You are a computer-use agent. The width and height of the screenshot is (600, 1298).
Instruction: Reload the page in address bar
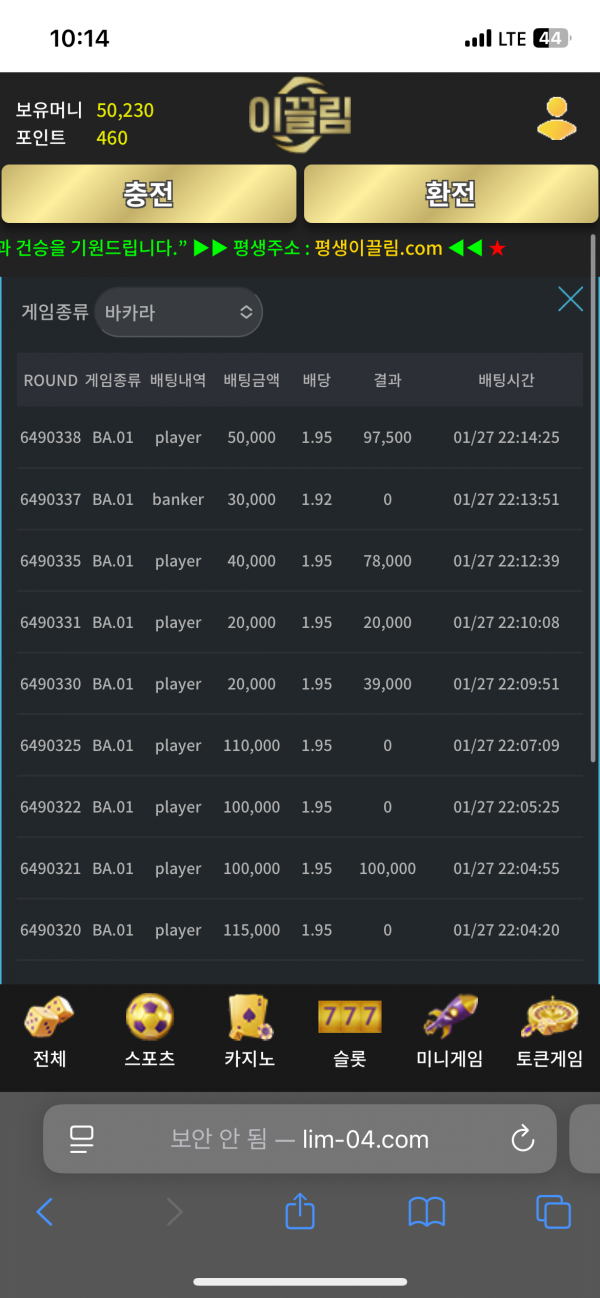tap(522, 1138)
